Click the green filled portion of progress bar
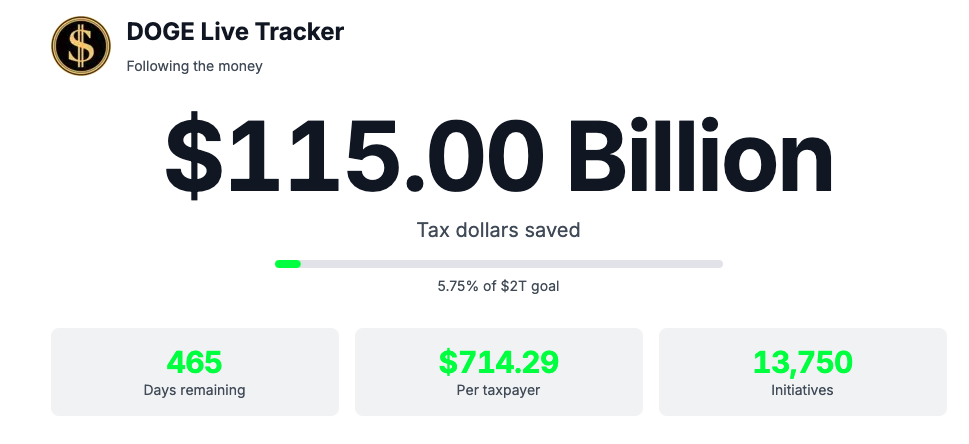Viewport: 969px width, 444px height. (x=288, y=264)
